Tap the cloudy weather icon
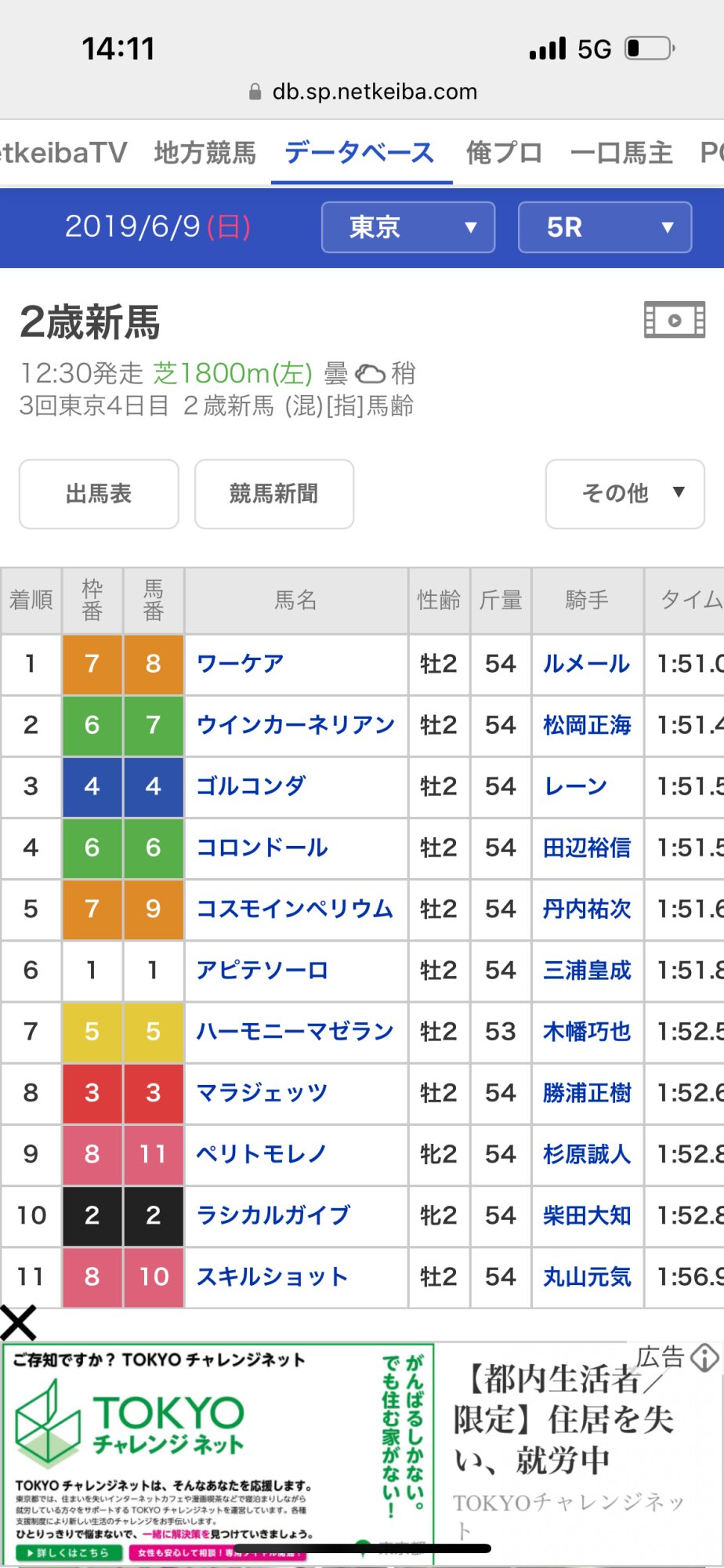The width and height of the screenshot is (724, 1568). pyautogui.click(x=370, y=373)
